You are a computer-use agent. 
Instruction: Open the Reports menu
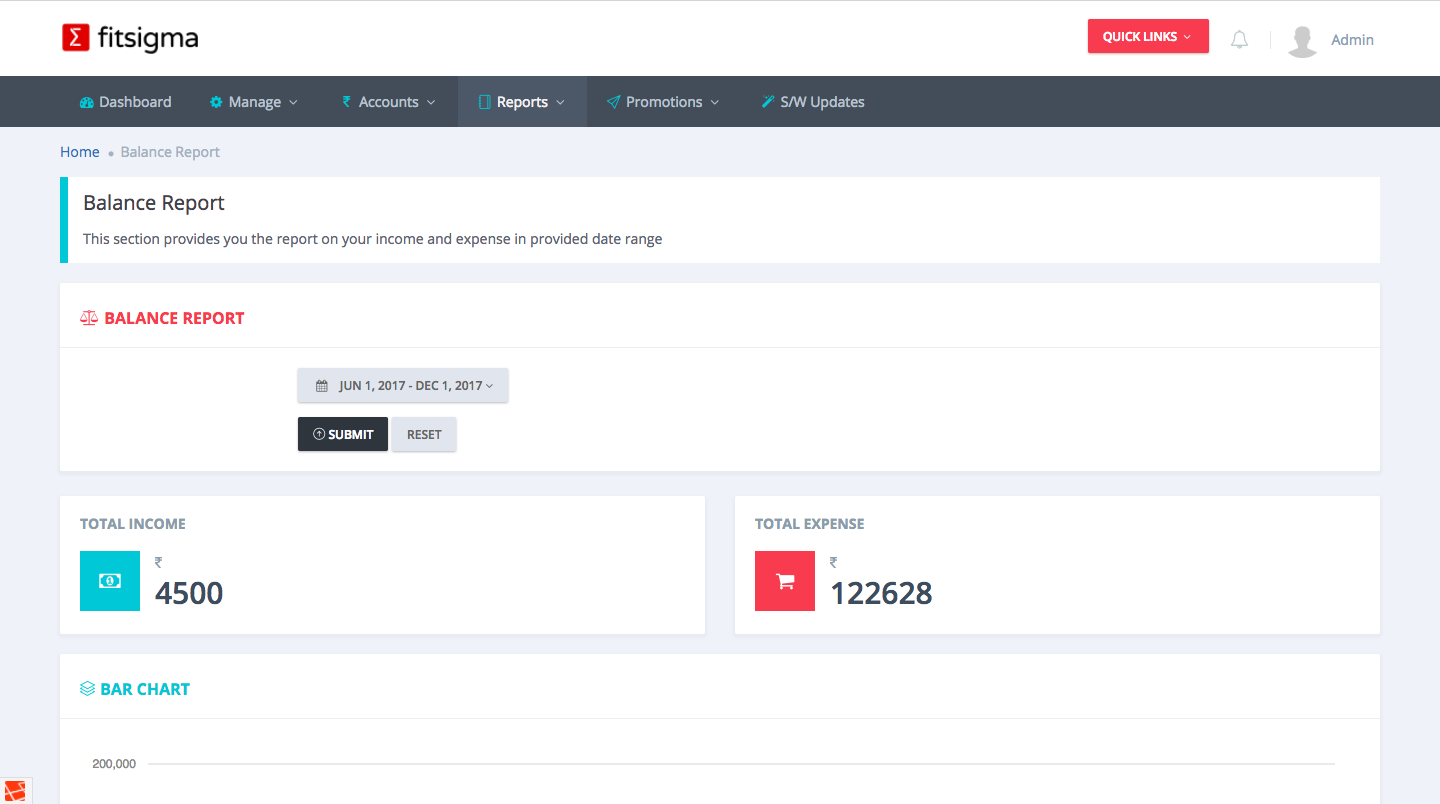click(522, 102)
